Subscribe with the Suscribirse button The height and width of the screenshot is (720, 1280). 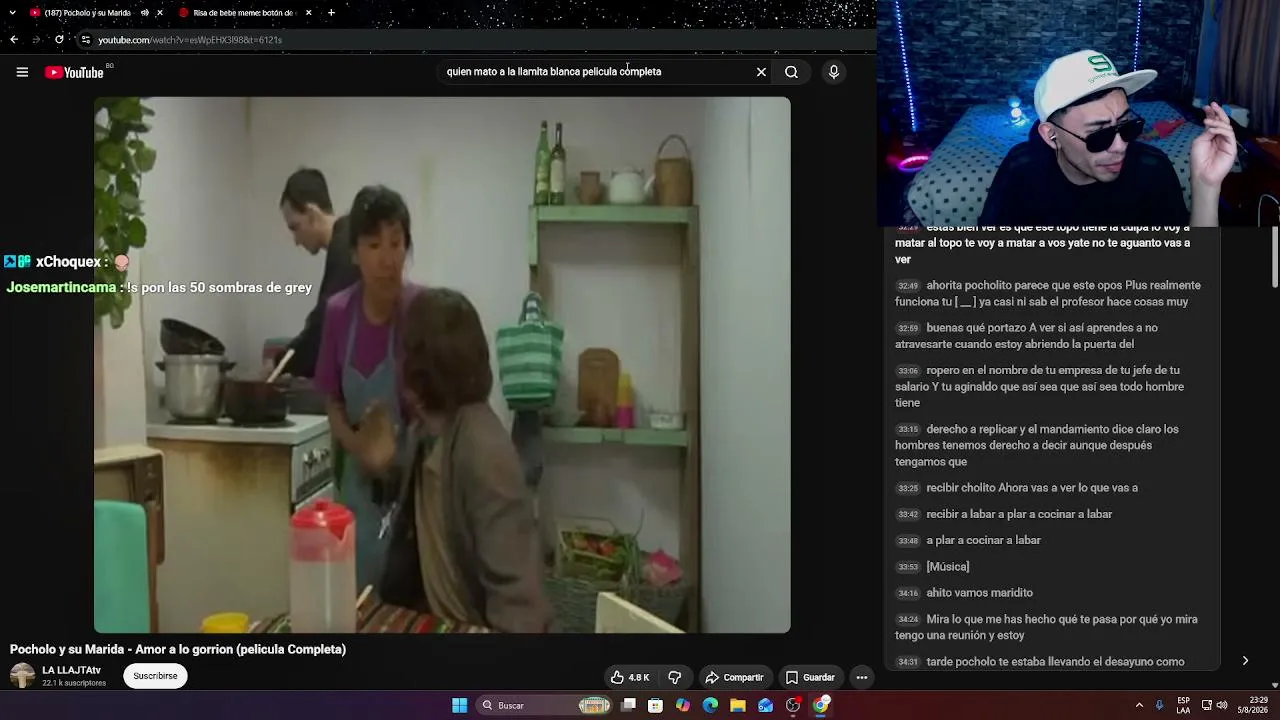coord(155,676)
